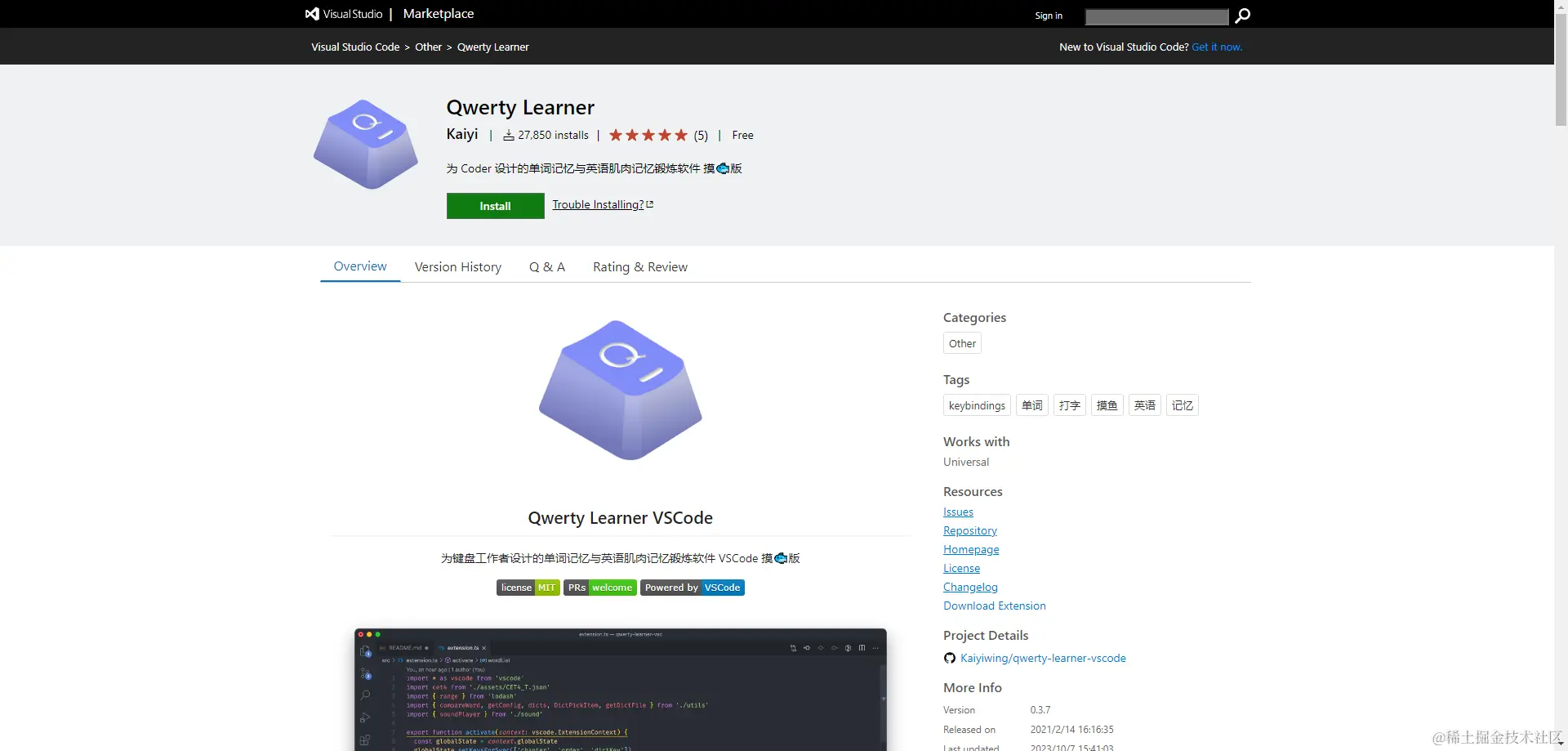Click the scrollbar up arrow
The height and width of the screenshot is (751, 1568).
point(1561,6)
